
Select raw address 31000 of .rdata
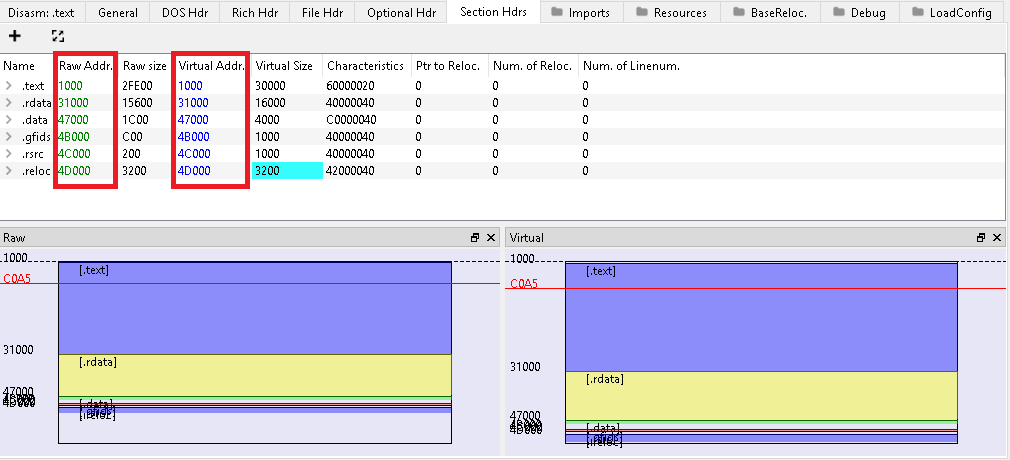click(x=73, y=102)
